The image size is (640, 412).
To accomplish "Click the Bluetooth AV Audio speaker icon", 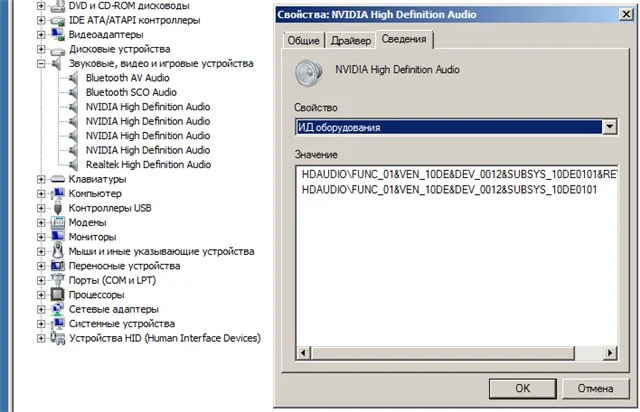I will click(x=73, y=78).
